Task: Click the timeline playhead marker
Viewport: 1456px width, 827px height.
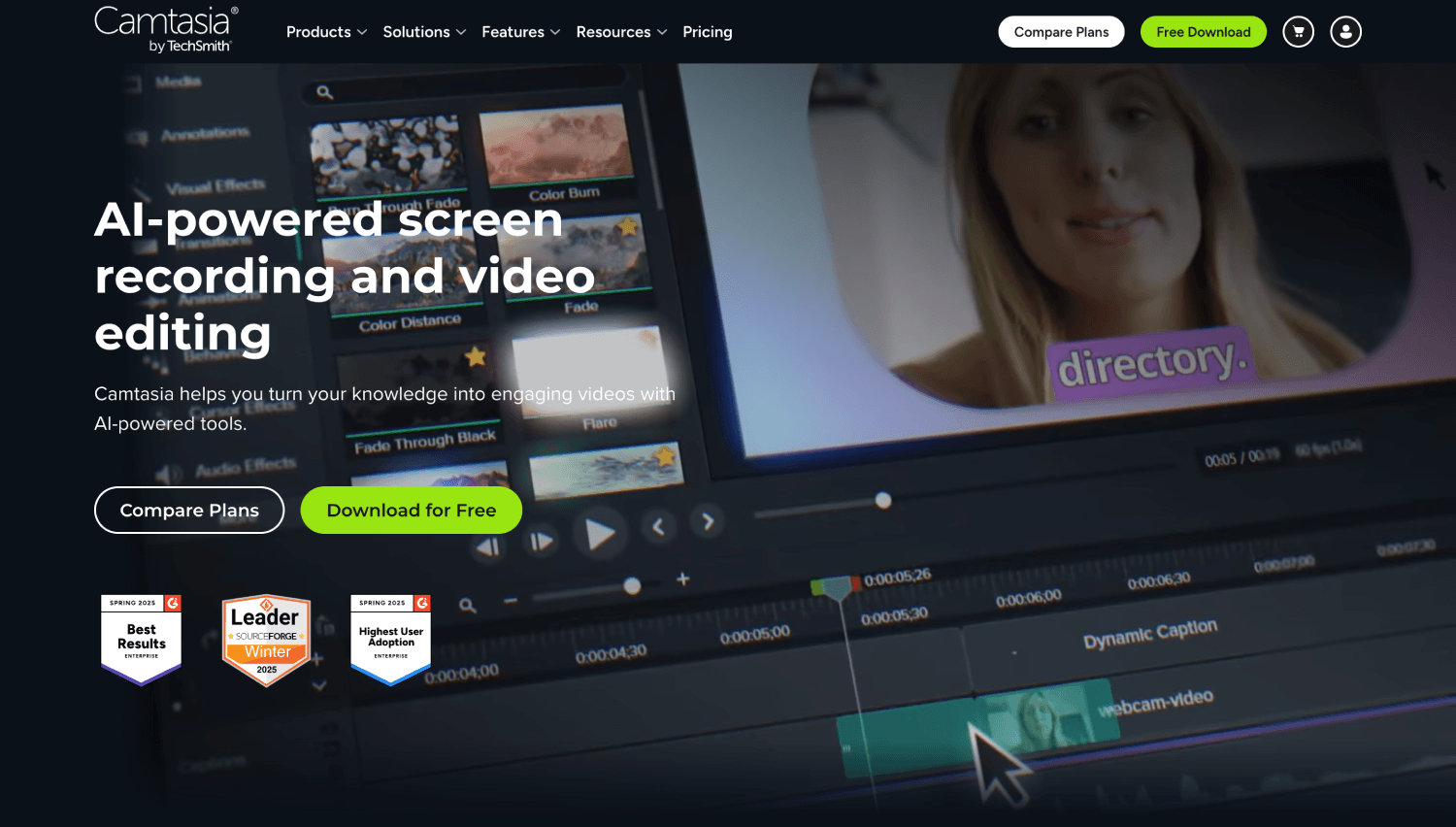Action: coord(836,587)
